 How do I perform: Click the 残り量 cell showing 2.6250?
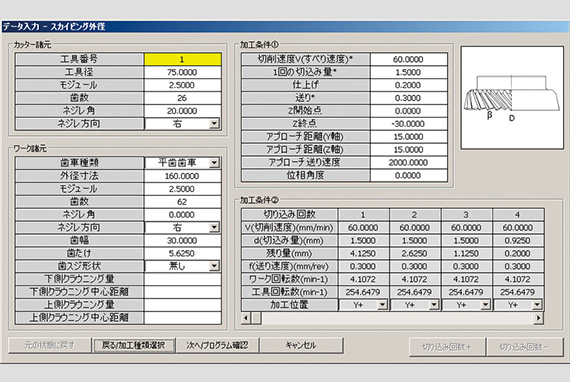[x=415, y=253]
